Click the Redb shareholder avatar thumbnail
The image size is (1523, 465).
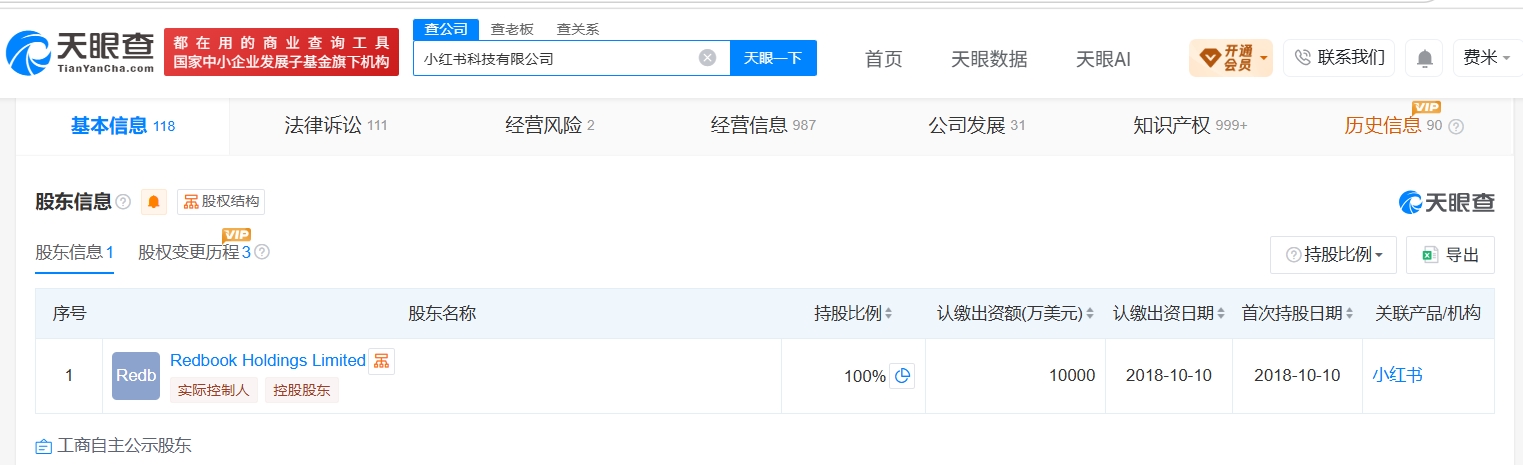coord(136,376)
